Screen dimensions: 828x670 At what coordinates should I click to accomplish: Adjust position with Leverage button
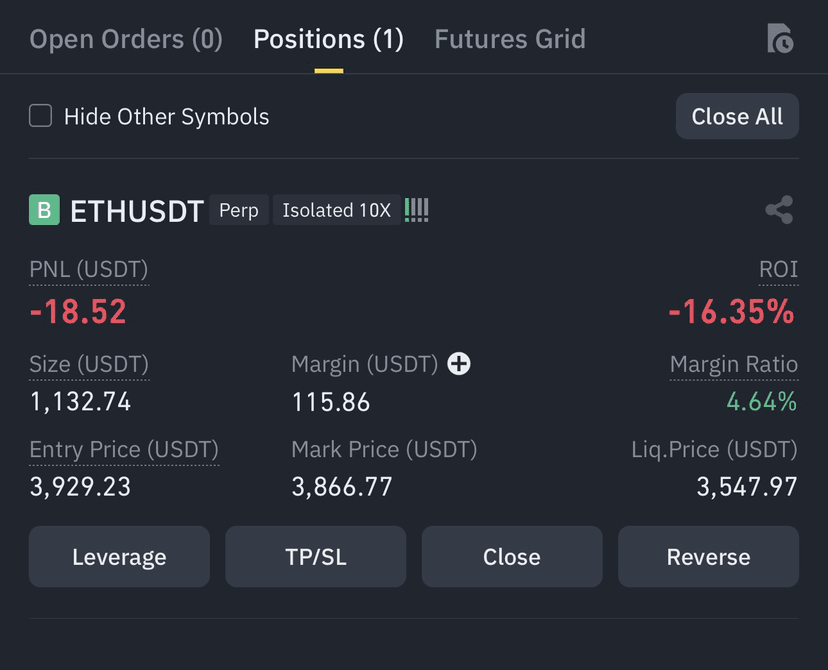pyautogui.click(x=119, y=556)
